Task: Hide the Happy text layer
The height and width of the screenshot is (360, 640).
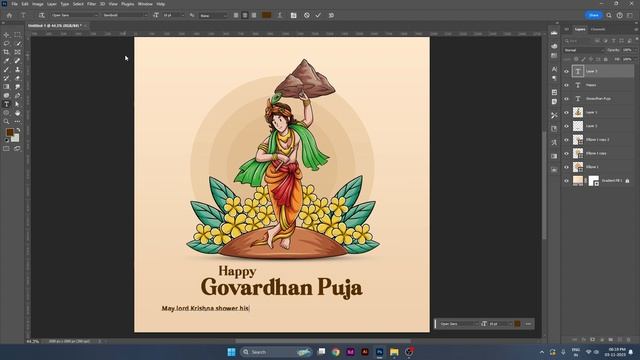Action: pos(567,85)
